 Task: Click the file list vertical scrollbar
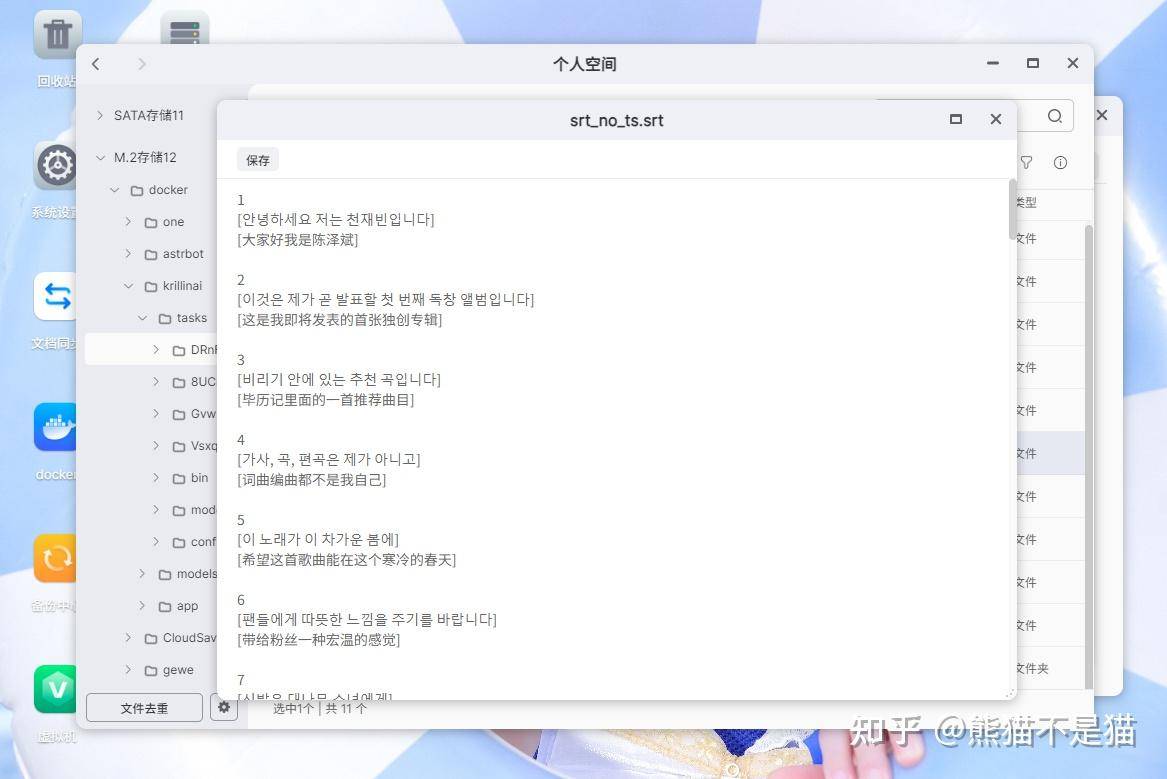click(x=1089, y=456)
